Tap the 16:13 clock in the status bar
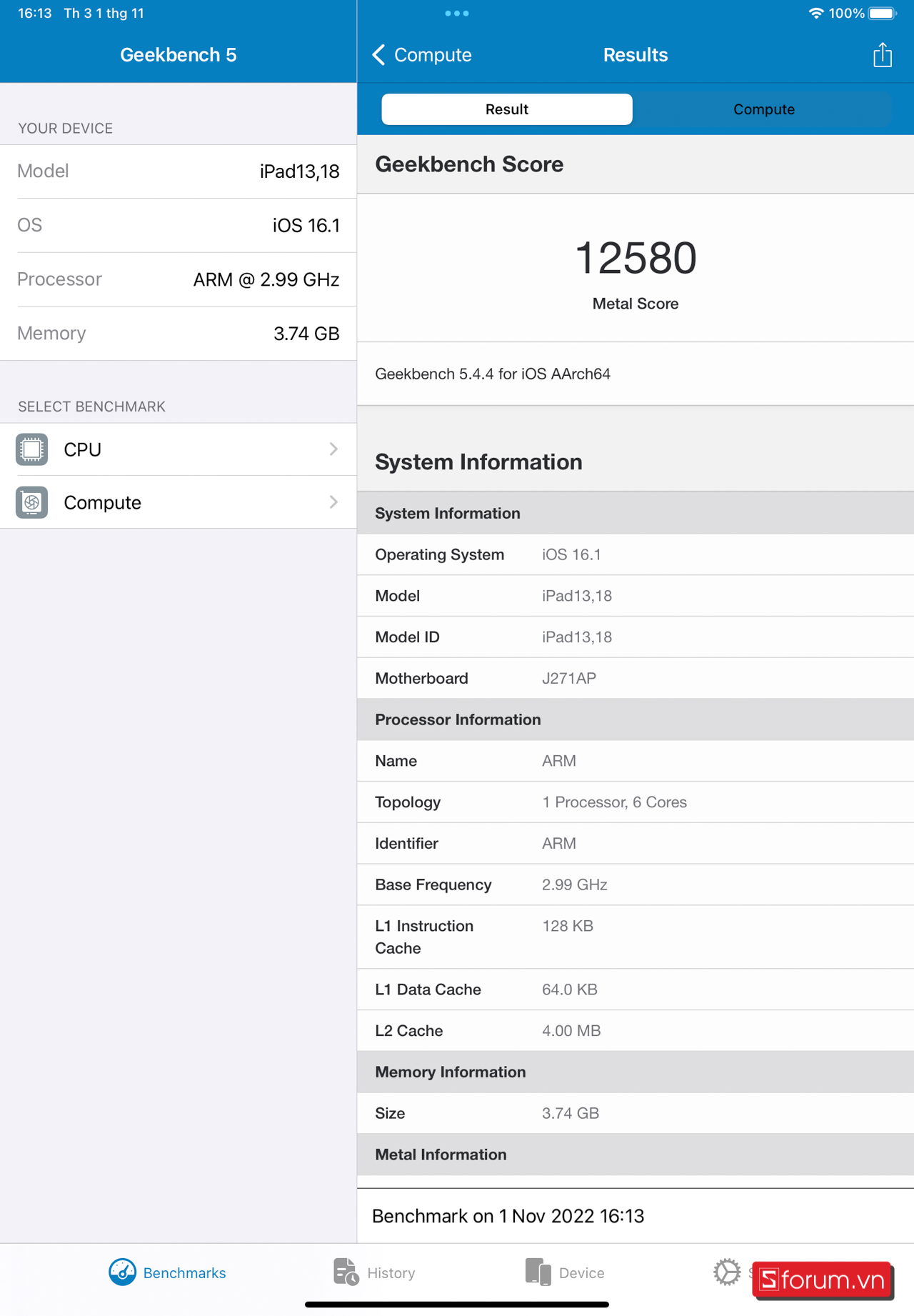The image size is (914, 1316). click(35, 14)
